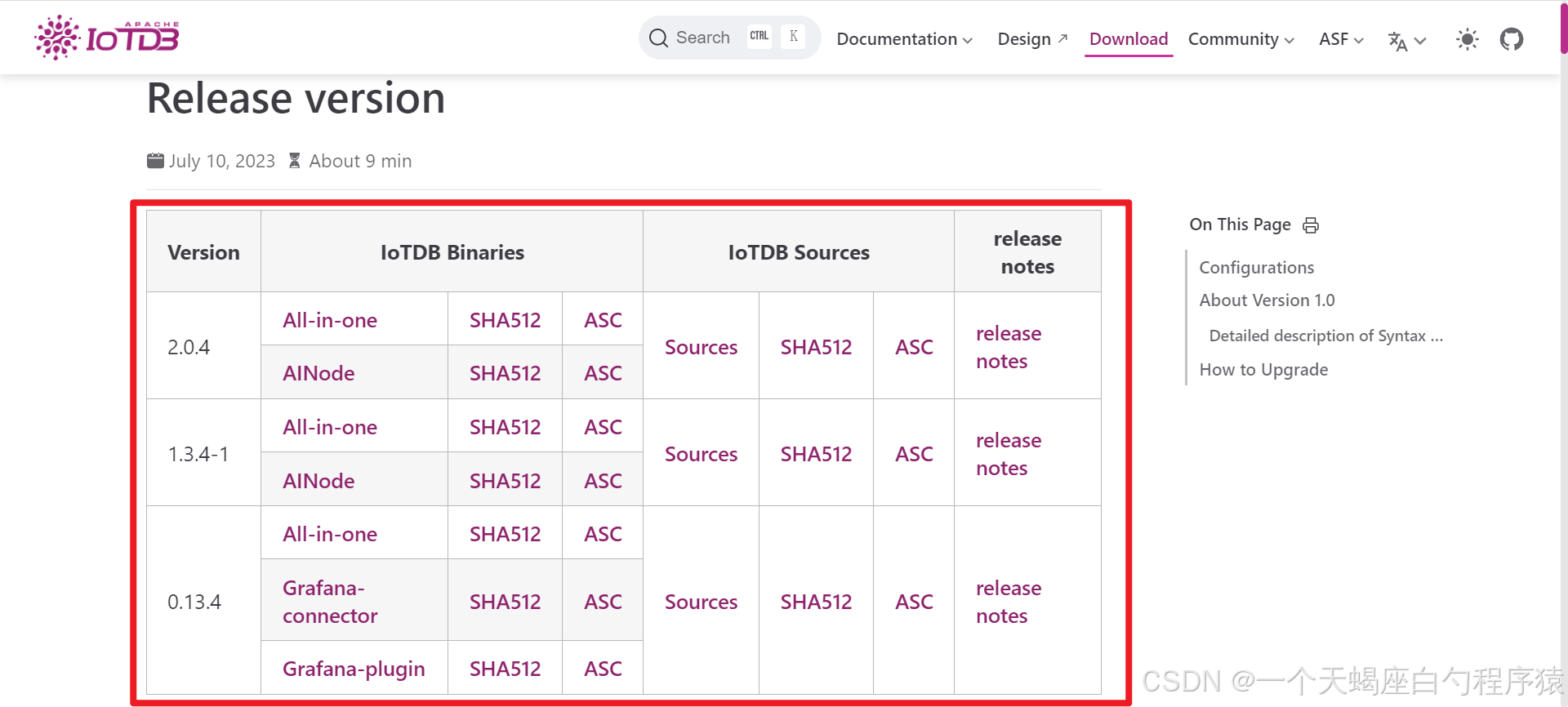
Task: Open the language selector icon
Action: tap(1406, 40)
